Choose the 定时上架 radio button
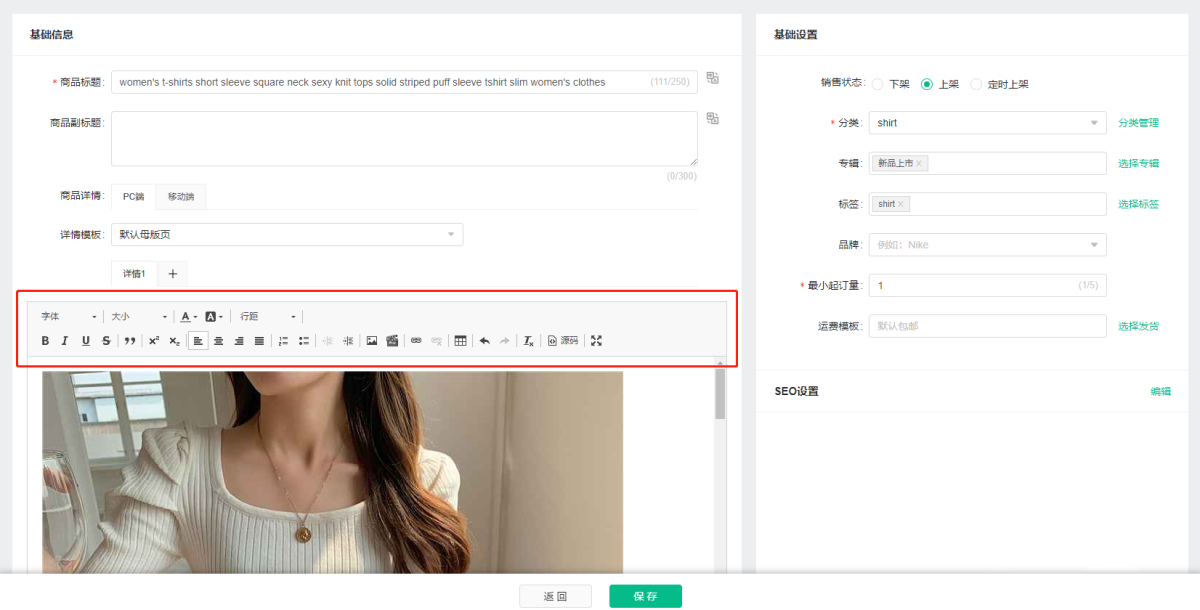This screenshot has width=1200, height=610. tap(977, 84)
